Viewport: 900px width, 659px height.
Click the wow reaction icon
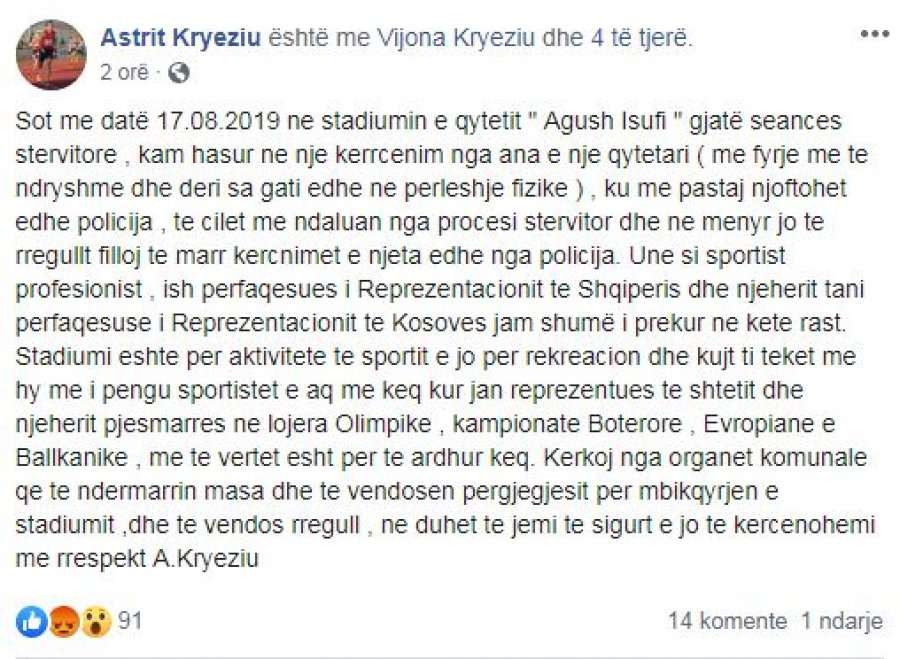pyautogui.click(x=95, y=622)
